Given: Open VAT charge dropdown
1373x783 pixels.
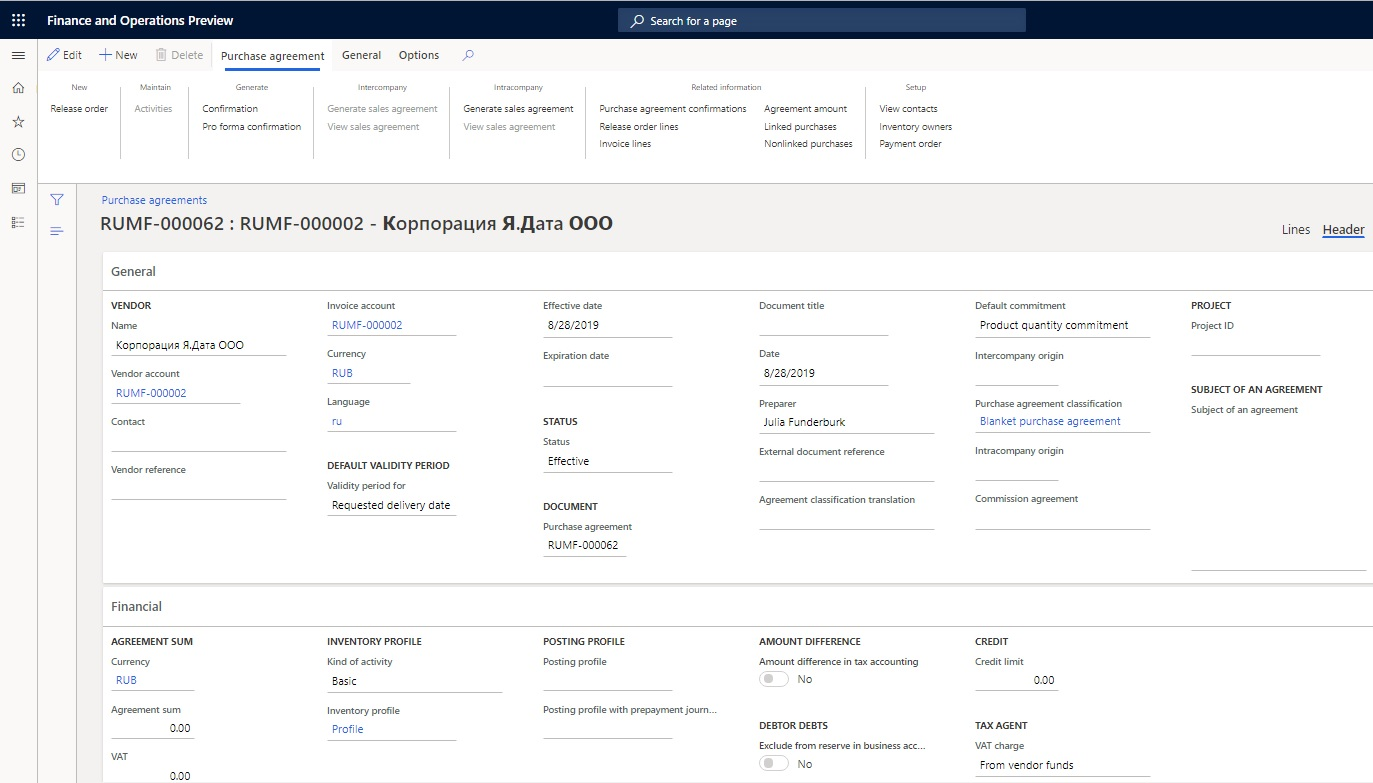Looking at the screenshot, I should click(1062, 765).
